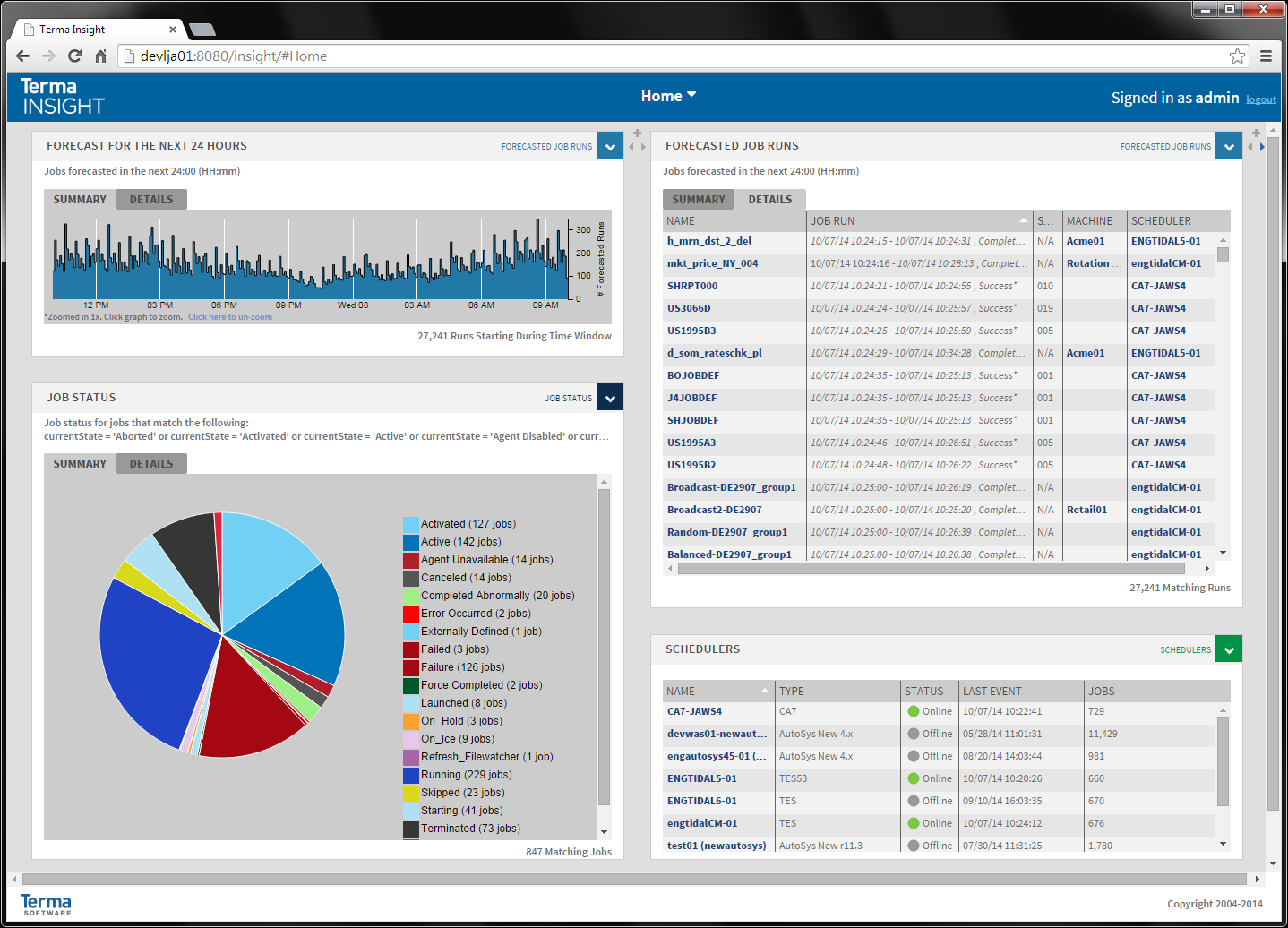Click the logout link

click(1261, 99)
